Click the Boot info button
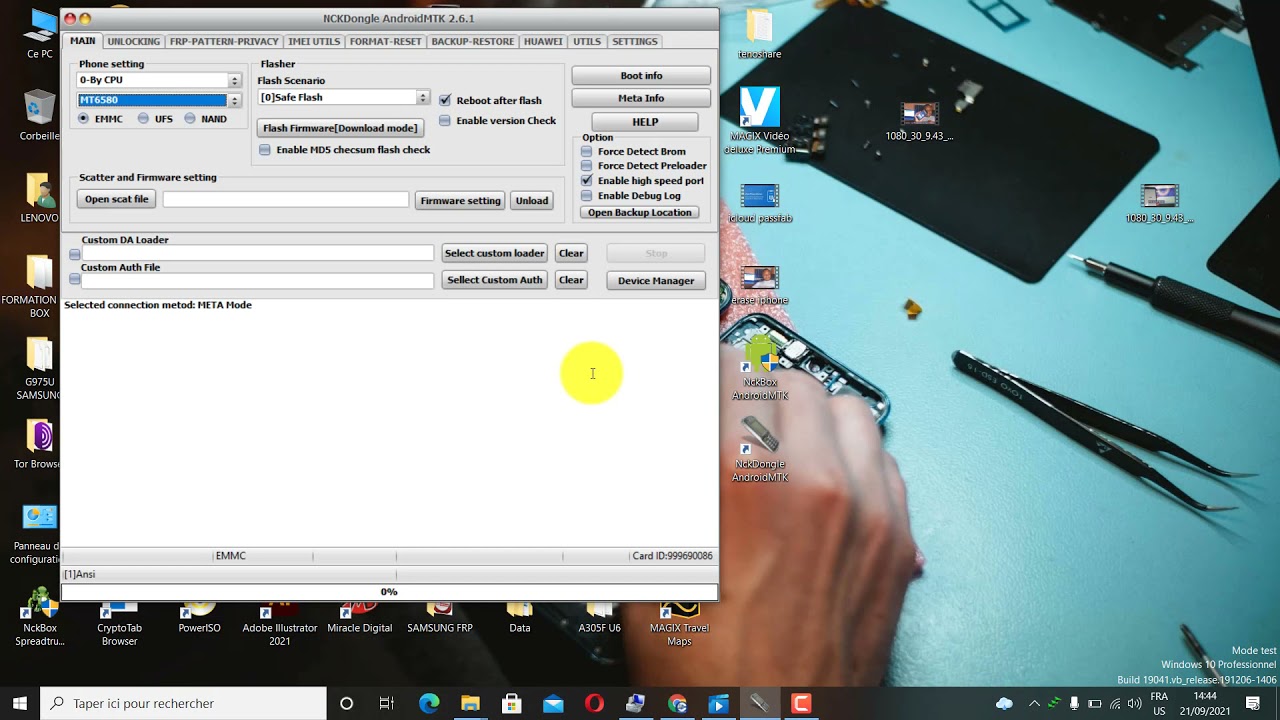This screenshot has width=1280, height=720. coord(641,76)
